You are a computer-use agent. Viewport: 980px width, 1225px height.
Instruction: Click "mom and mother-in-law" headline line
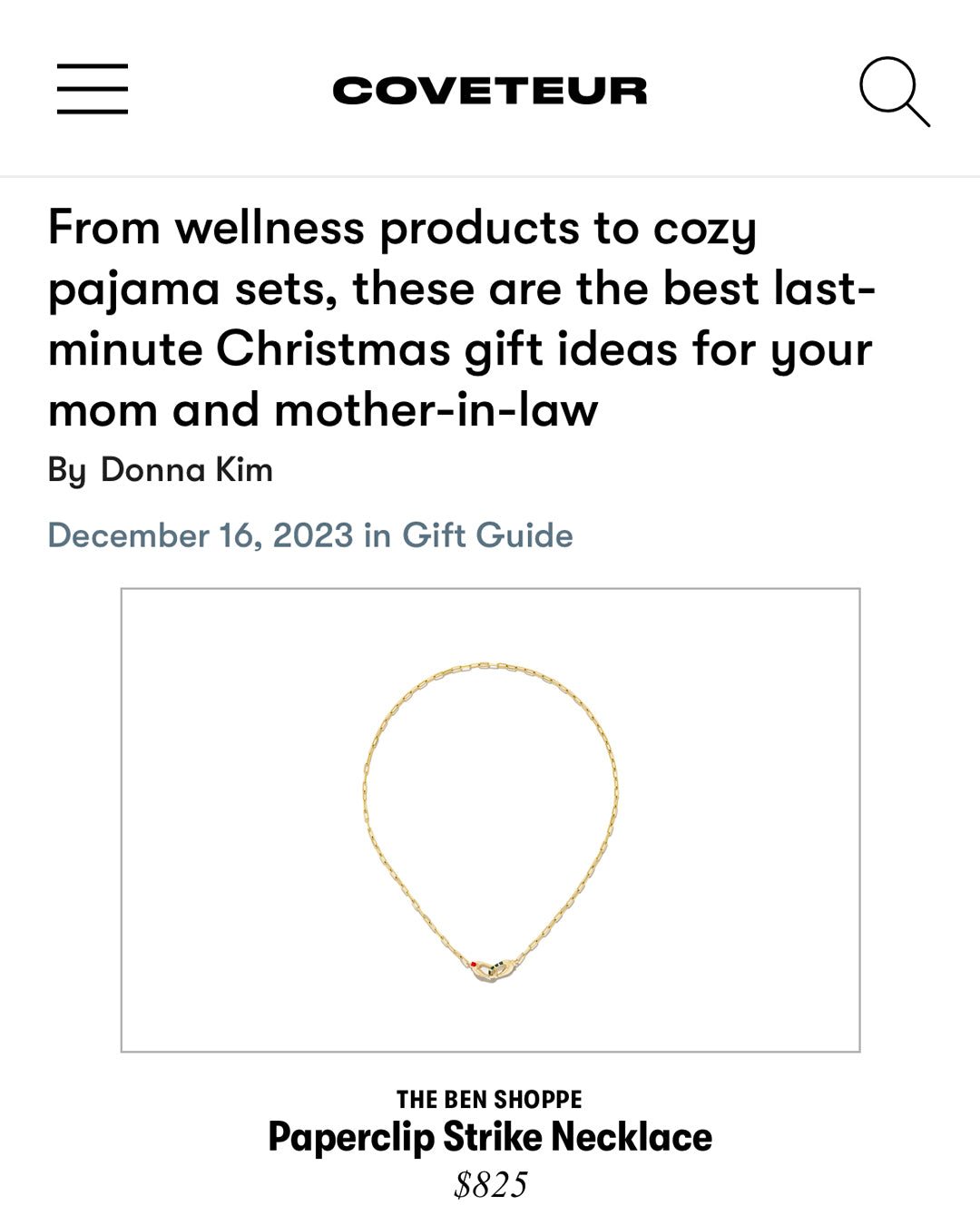pos(323,410)
